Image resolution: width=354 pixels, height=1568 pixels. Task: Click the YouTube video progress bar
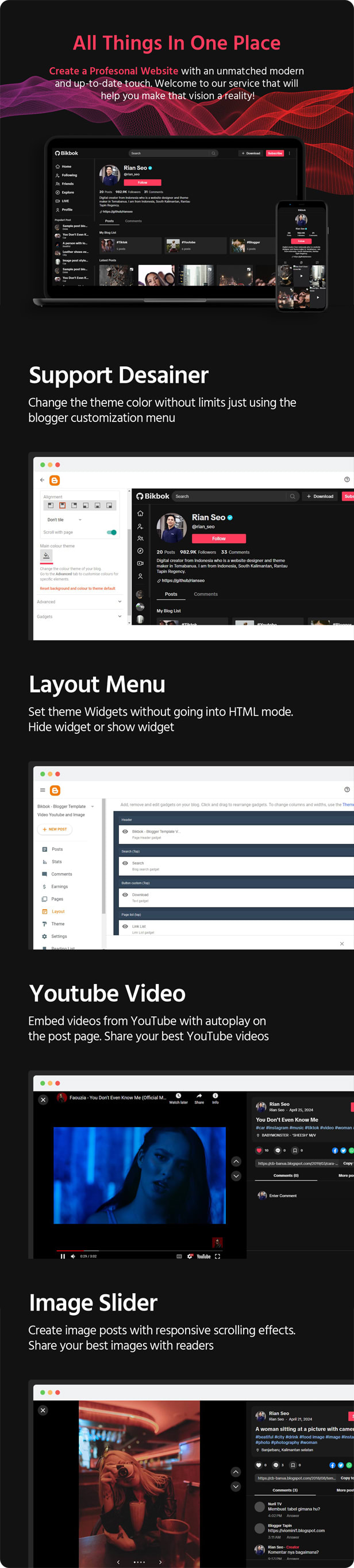tap(139, 1250)
